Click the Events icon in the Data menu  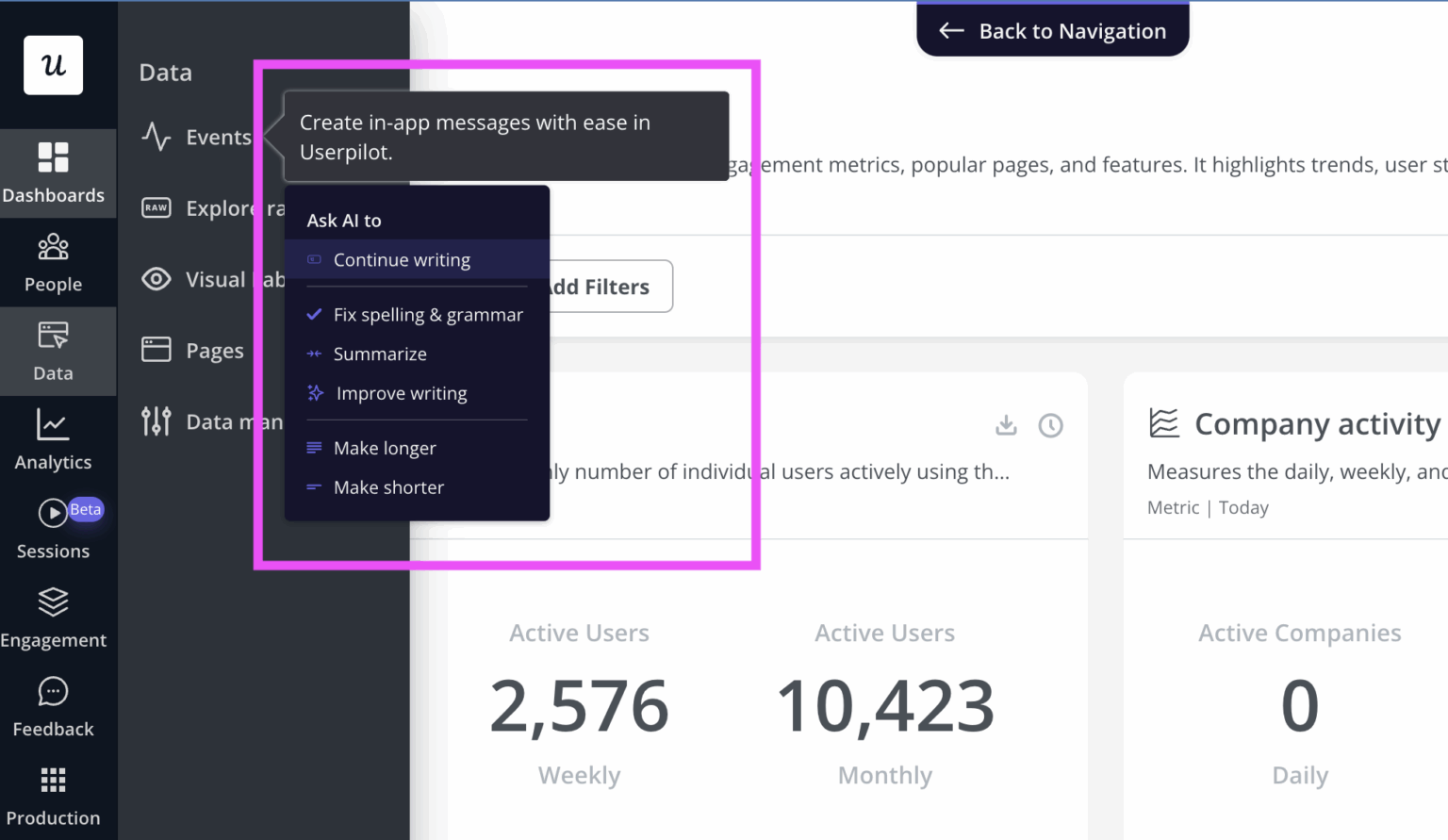tap(156, 137)
